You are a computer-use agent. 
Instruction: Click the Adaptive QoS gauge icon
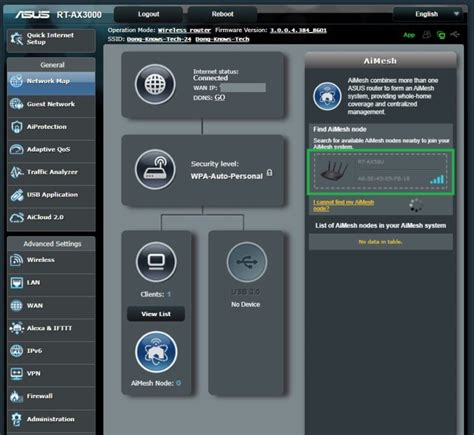(x=16, y=150)
